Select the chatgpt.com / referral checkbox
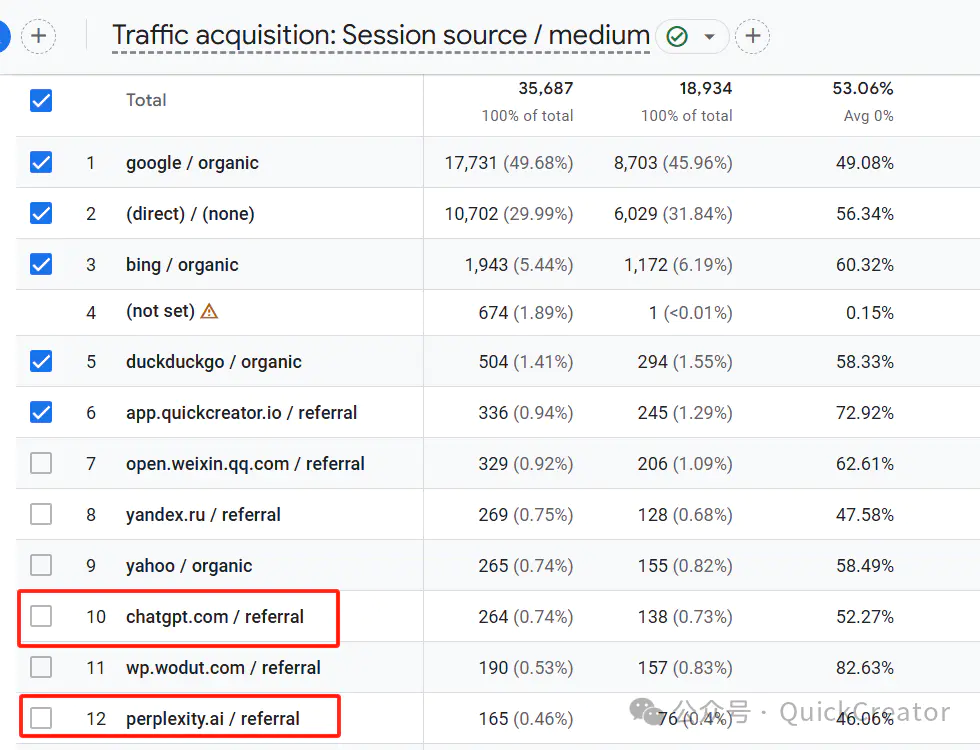This screenshot has width=980, height=750. pyautogui.click(x=41, y=616)
